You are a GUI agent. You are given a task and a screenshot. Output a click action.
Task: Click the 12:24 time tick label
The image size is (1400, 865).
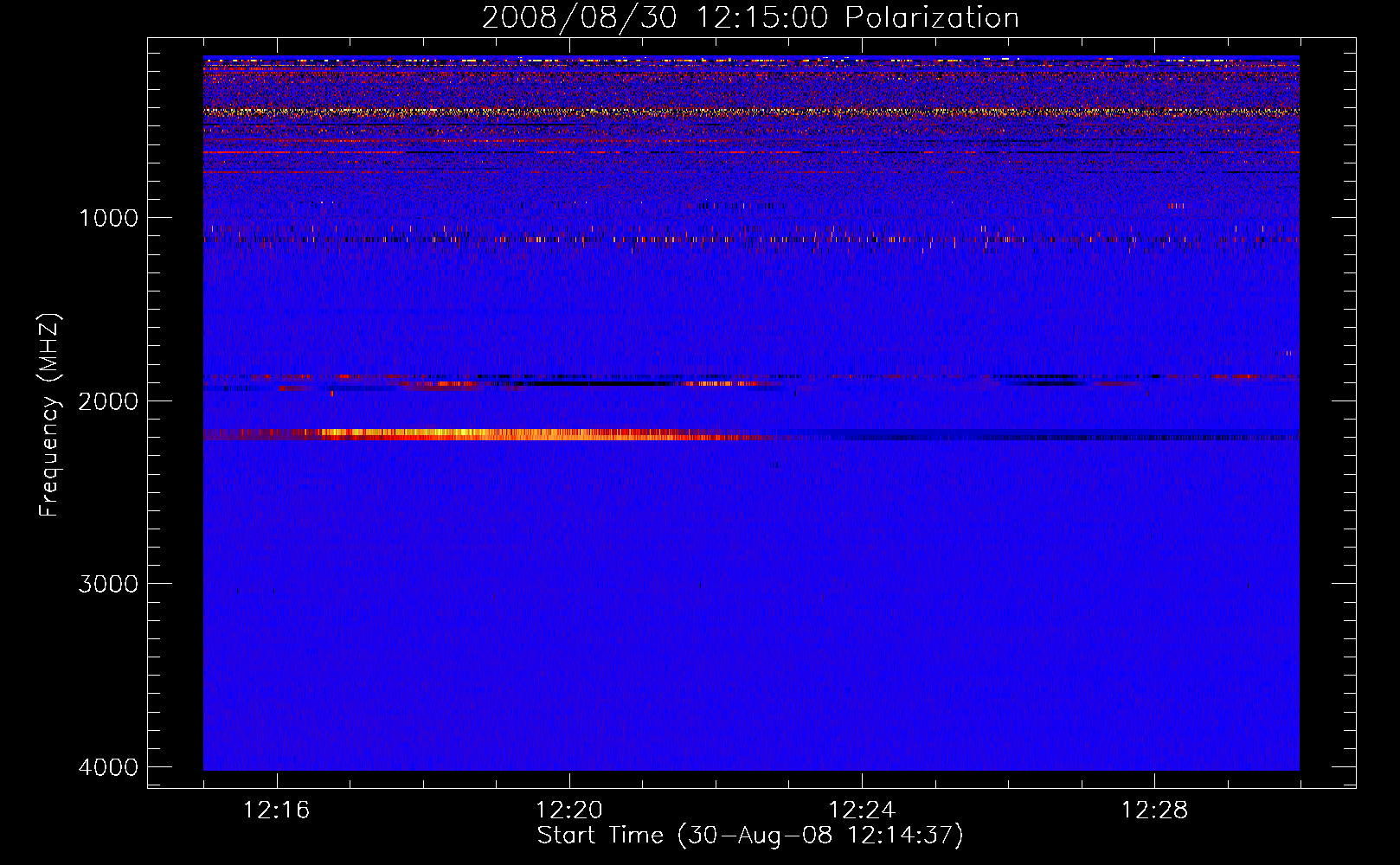tap(862, 811)
